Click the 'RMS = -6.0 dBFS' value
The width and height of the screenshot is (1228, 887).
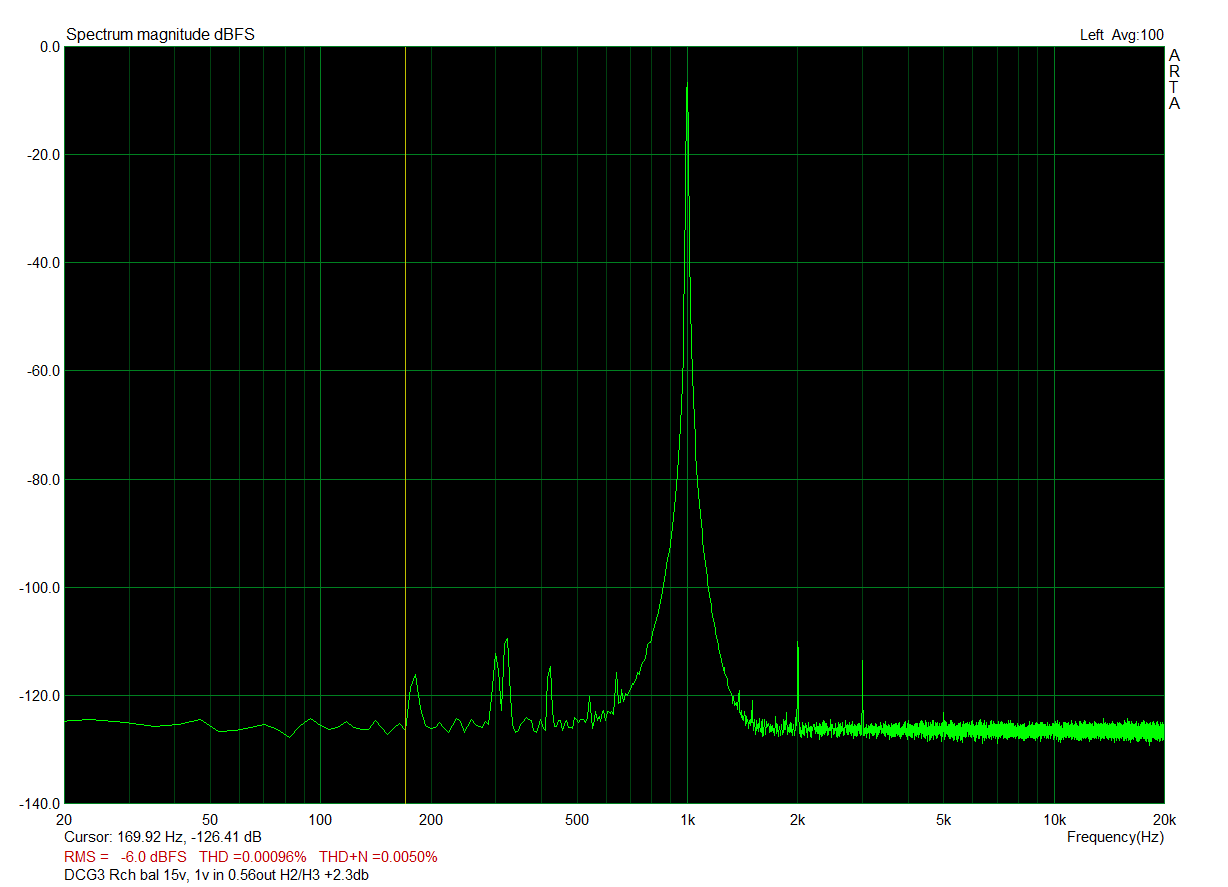[x=125, y=857]
